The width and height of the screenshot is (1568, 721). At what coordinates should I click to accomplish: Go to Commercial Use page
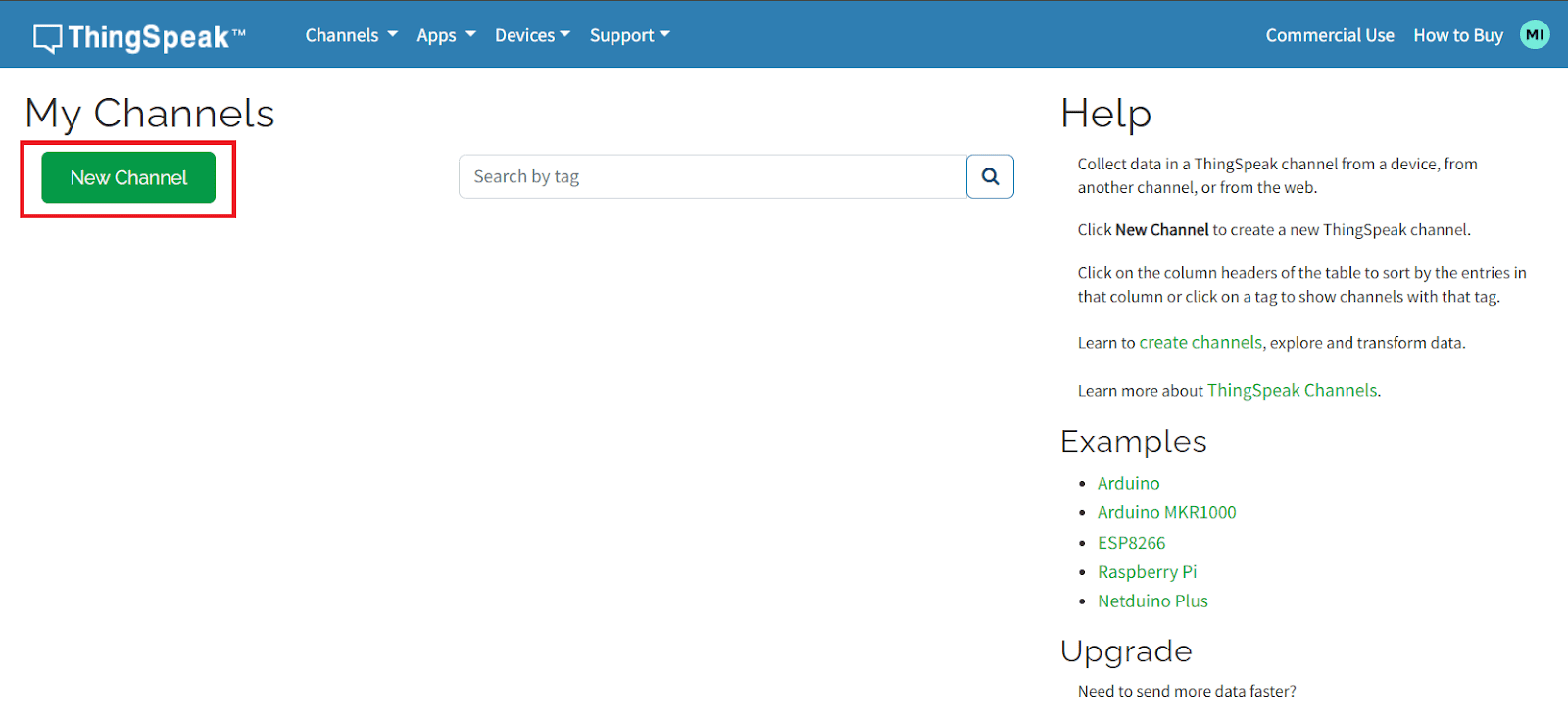coord(1329,35)
